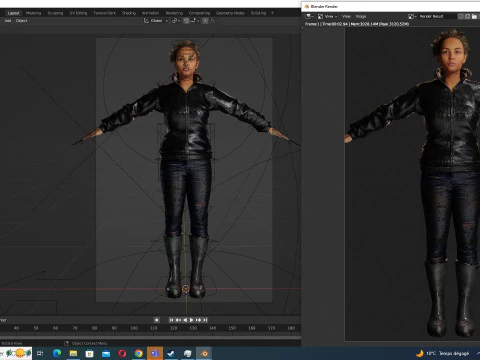Viewport: 480px width, 360px height.
Task: Click the Render Result image name field
Action: [436, 16]
